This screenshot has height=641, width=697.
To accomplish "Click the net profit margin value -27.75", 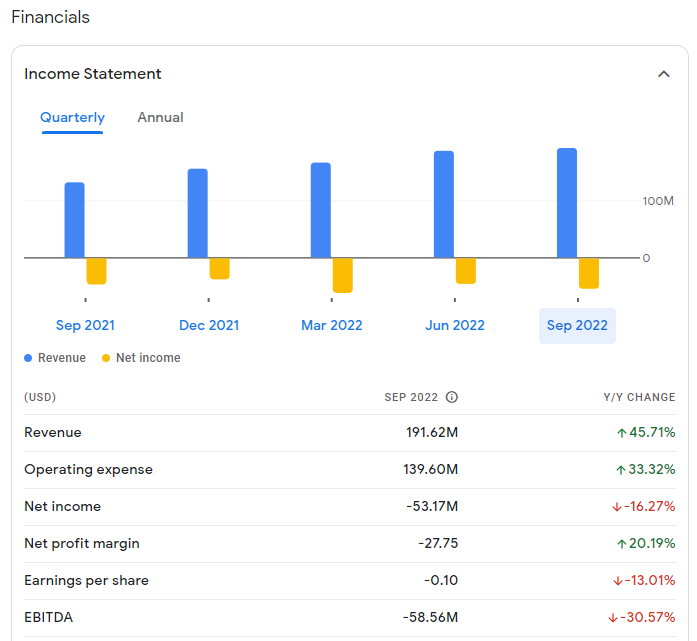I will [438, 543].
